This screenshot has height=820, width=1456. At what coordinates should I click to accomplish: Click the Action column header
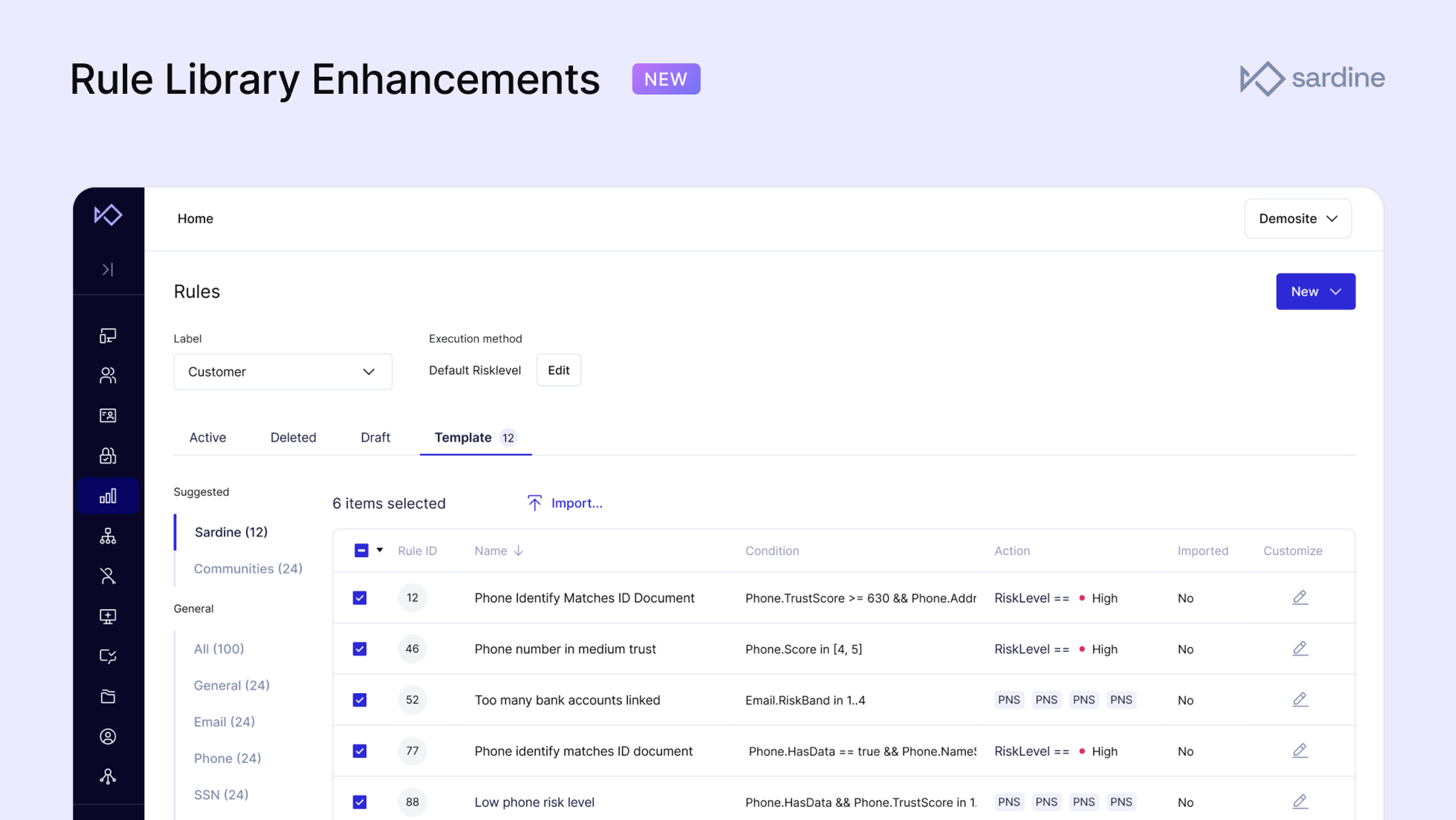1012,550
